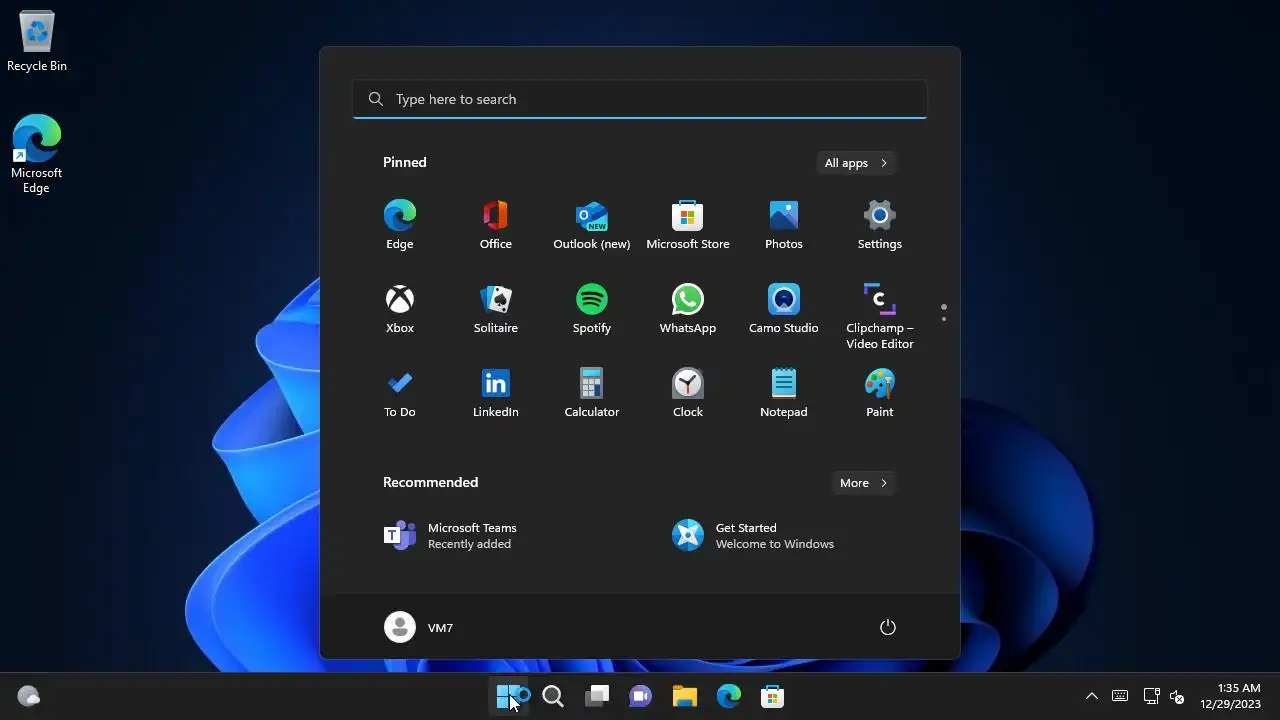Launch Camo Studio
Image resolution: width=1280 pixels, height=720 pixels.
point(784,310)
